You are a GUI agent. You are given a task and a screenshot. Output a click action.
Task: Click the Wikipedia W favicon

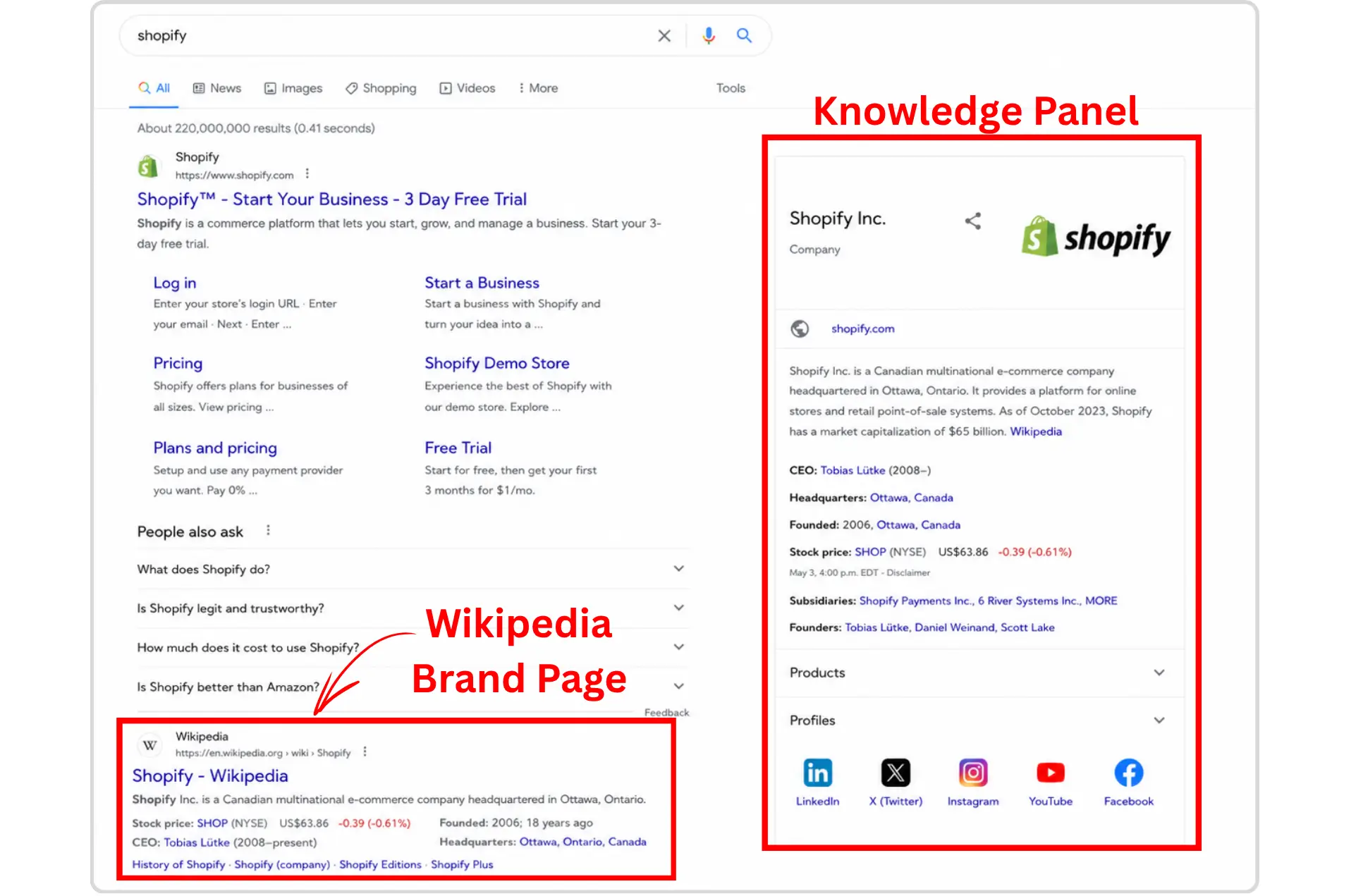tap(149, 745)
